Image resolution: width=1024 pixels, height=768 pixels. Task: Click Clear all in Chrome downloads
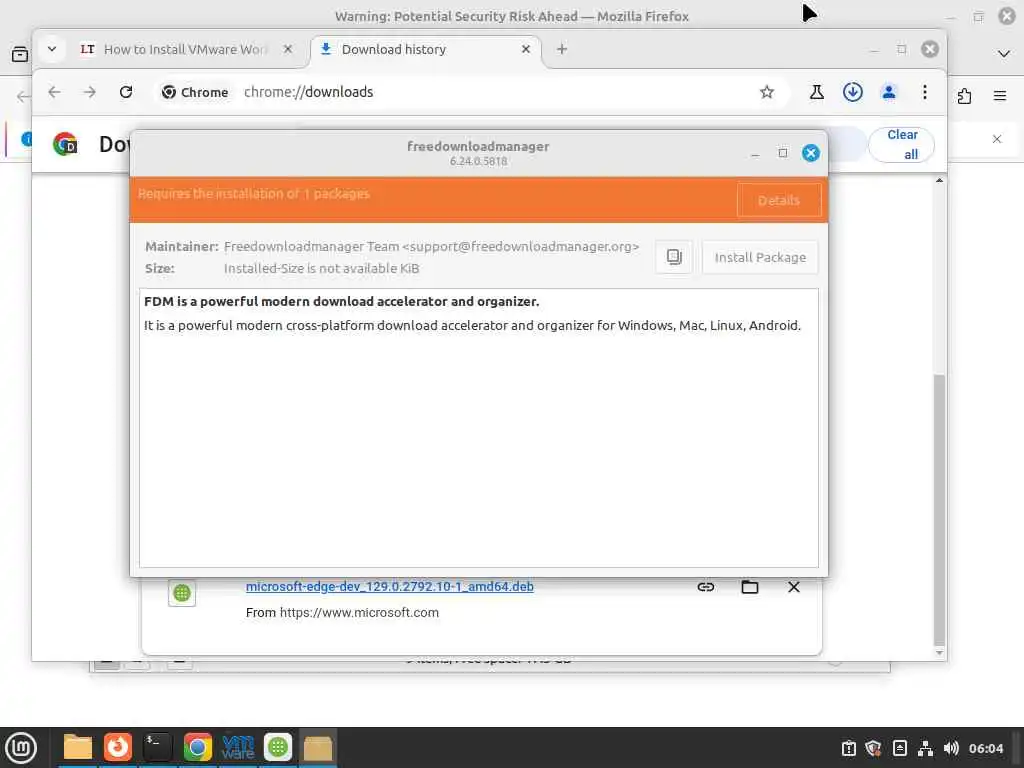click(902, 144)
